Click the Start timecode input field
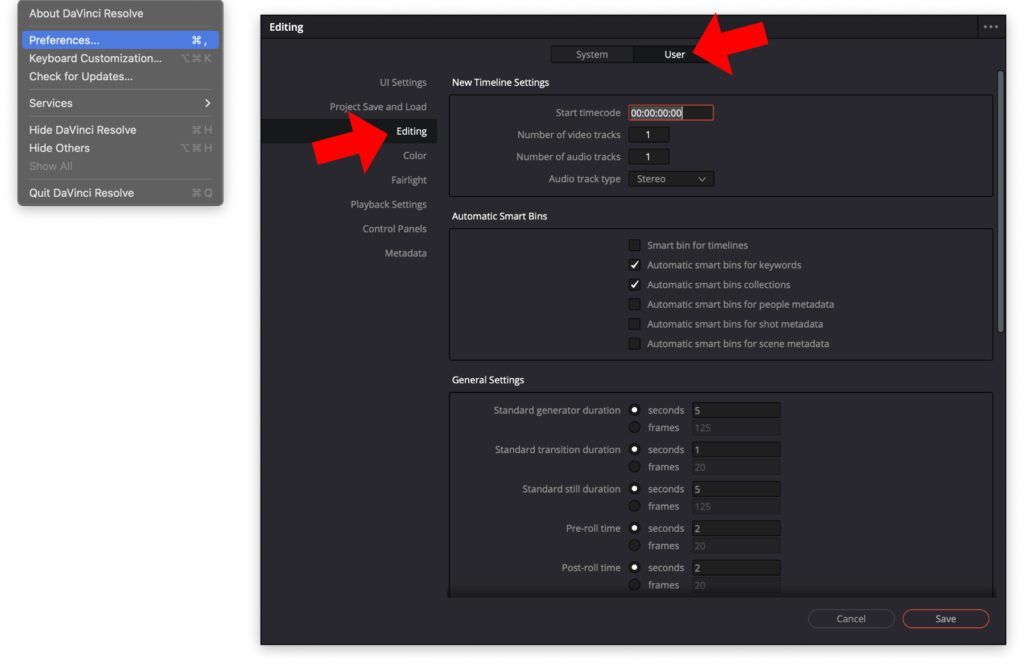Viewport: 1024px width, 666px height. click(x=669, y=112)
